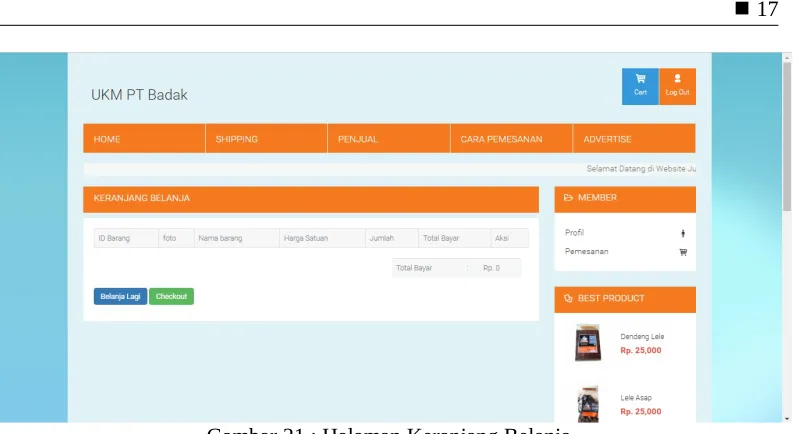
Task: Open the SHIPPING menu item
Action: (x=267, y=138)
